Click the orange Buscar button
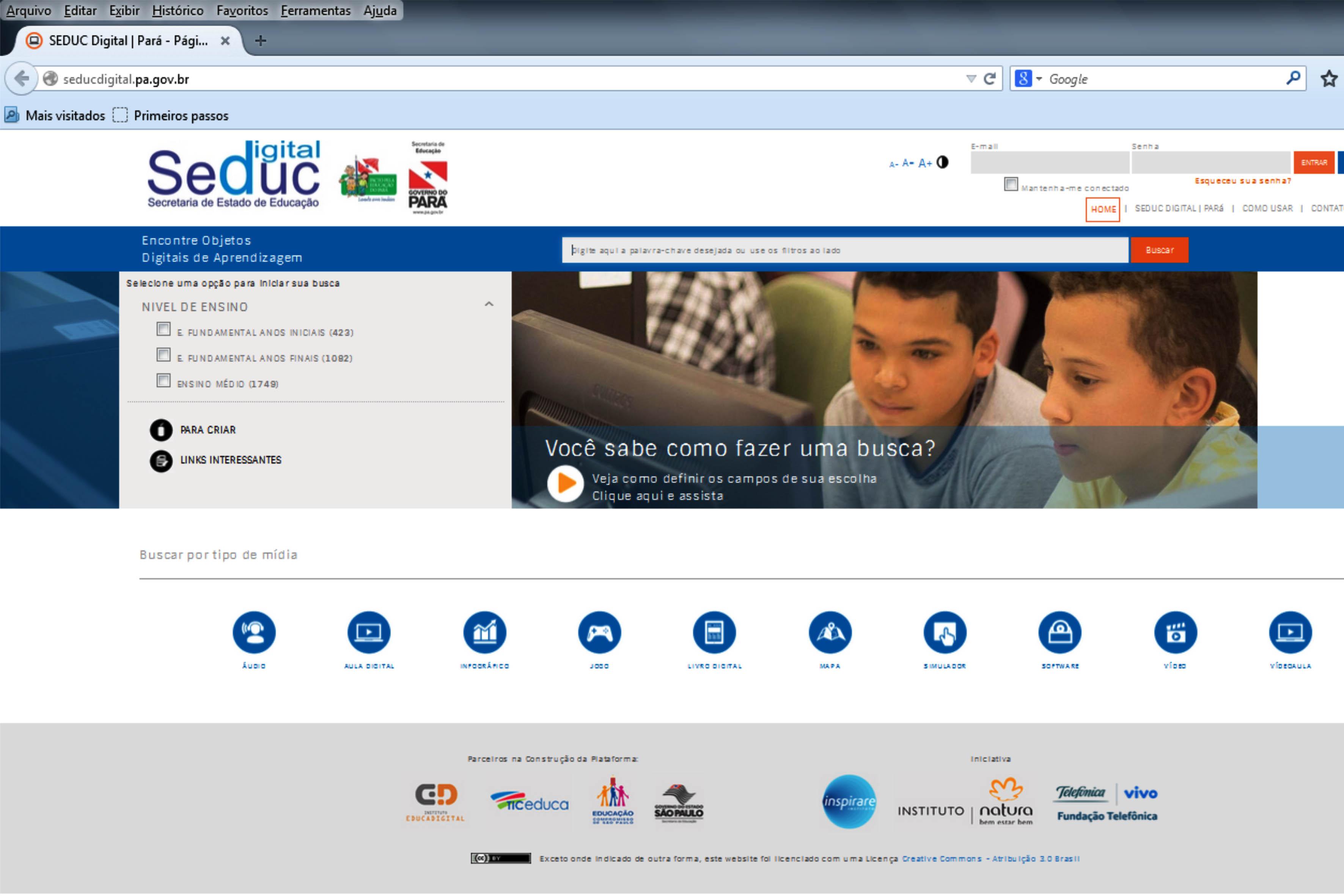The width and height of the screenshot is (1344, 896). 1159,250
